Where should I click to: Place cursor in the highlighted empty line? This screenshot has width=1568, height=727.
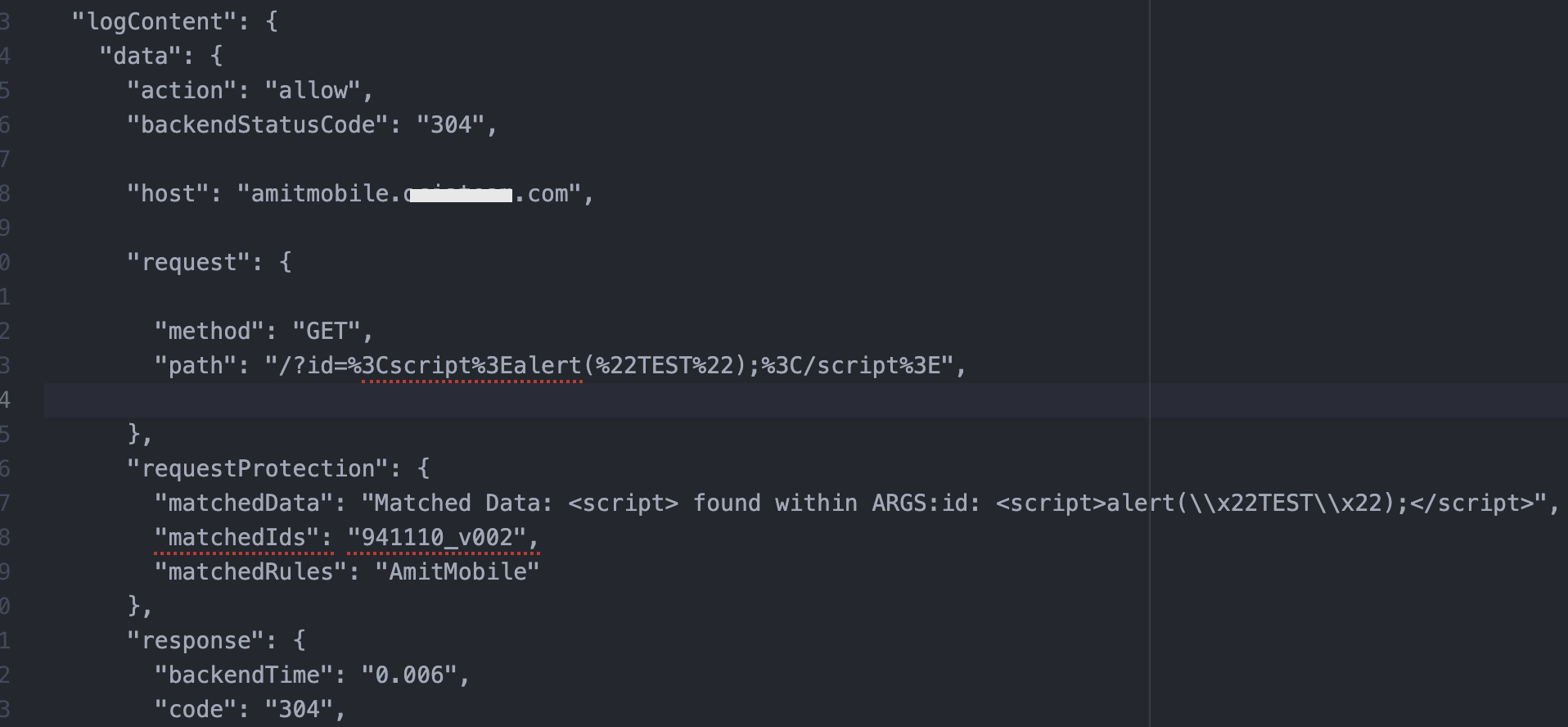point(573,400)
